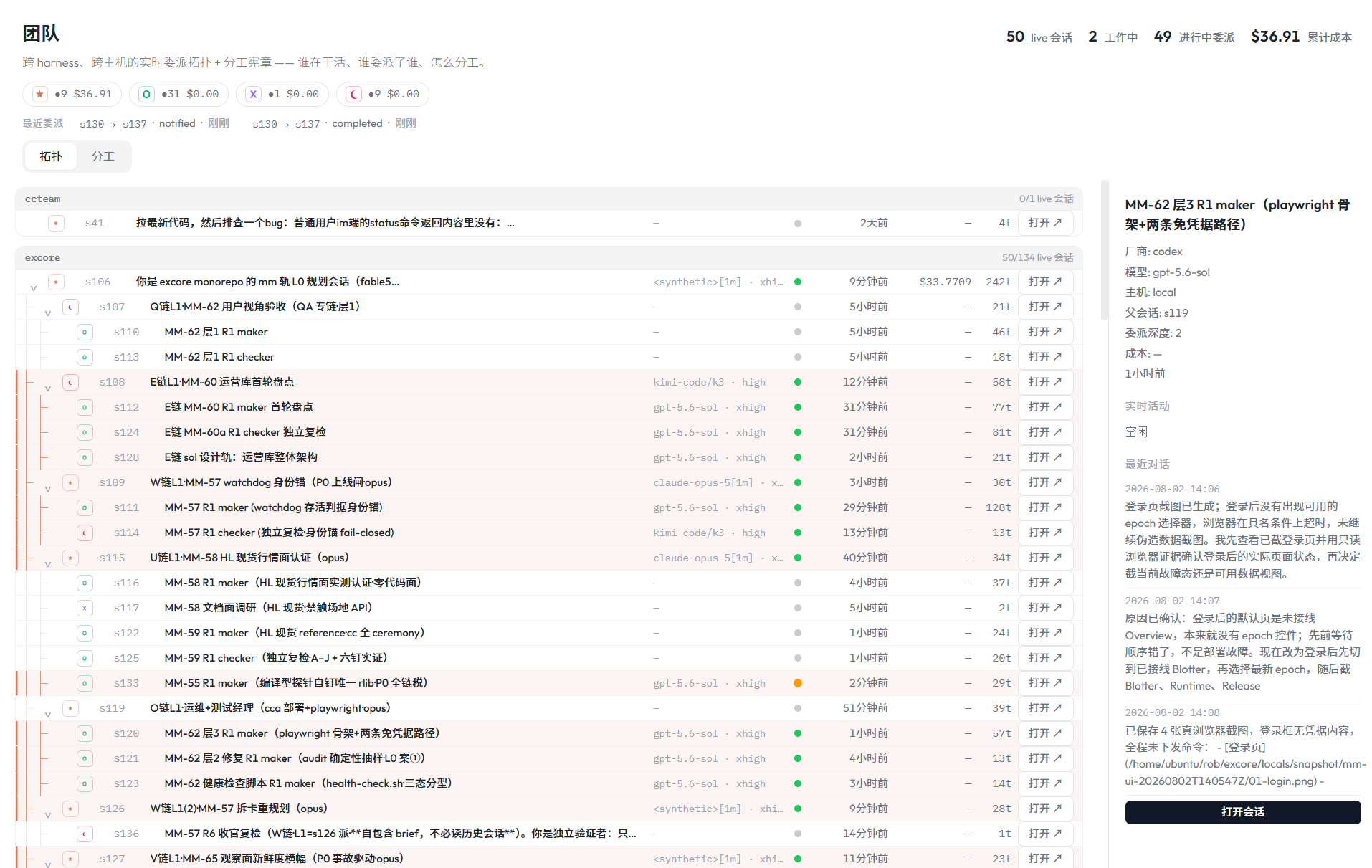Open session s41 with 打开 button
The height and width of the screenshot is (868, 1372).
1045,223
